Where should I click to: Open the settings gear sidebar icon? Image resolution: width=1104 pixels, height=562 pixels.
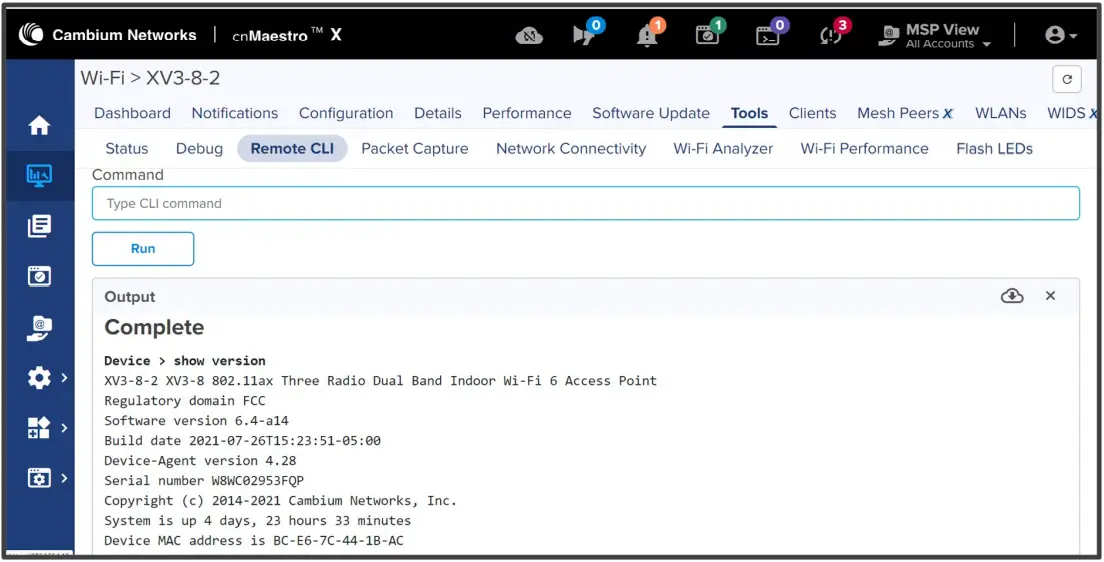[39, 378]
